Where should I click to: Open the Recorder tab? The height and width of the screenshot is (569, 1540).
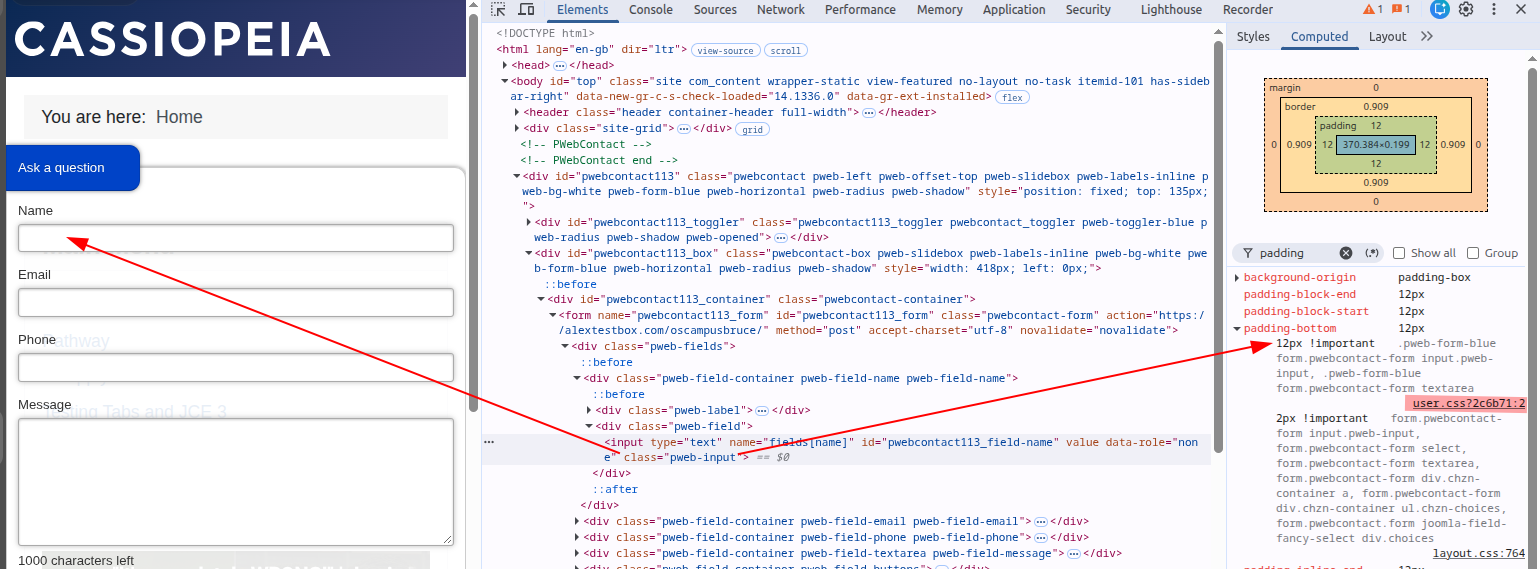[1248, 10]
